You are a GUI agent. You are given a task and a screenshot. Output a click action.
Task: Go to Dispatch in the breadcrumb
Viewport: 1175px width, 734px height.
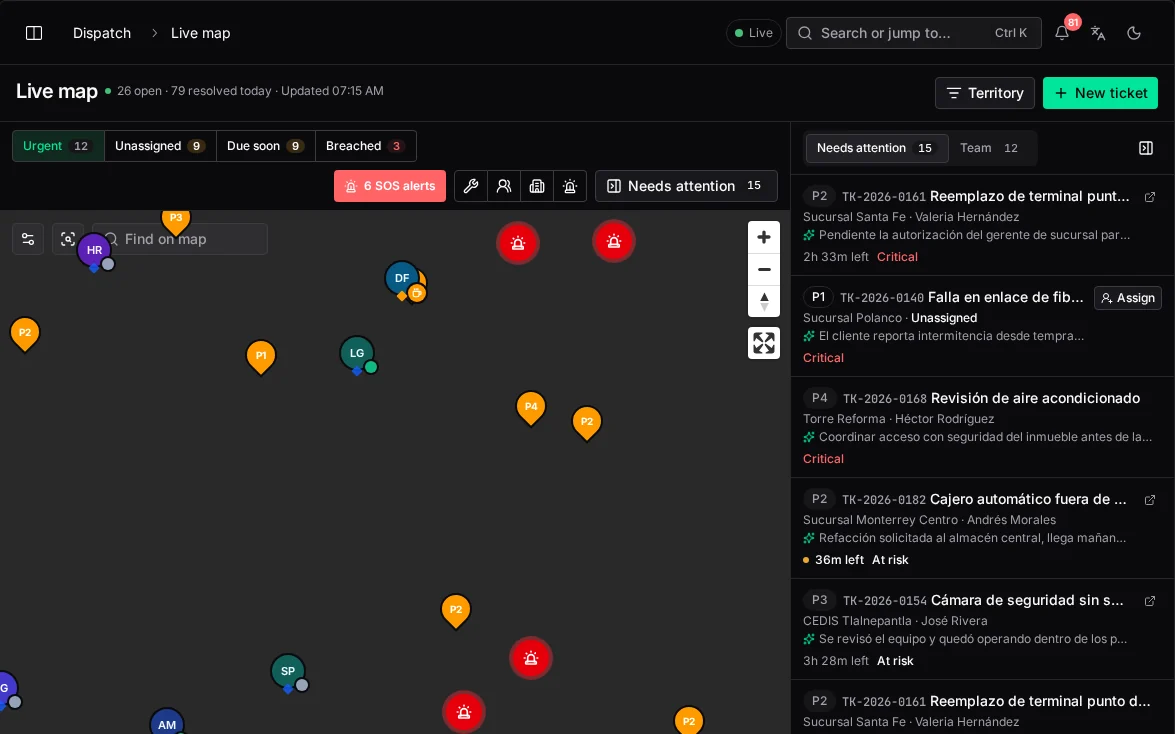pyautogui.click(x=102, y=33)
